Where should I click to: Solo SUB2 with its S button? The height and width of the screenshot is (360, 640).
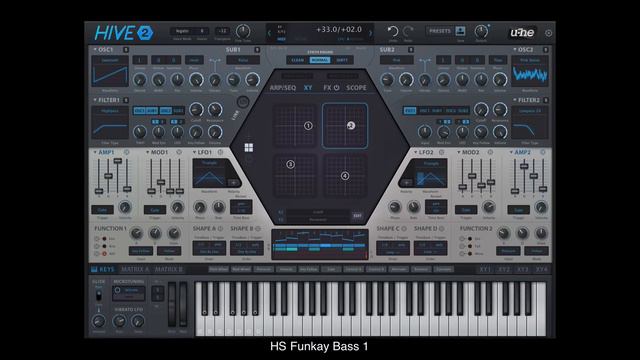(411, 50)
